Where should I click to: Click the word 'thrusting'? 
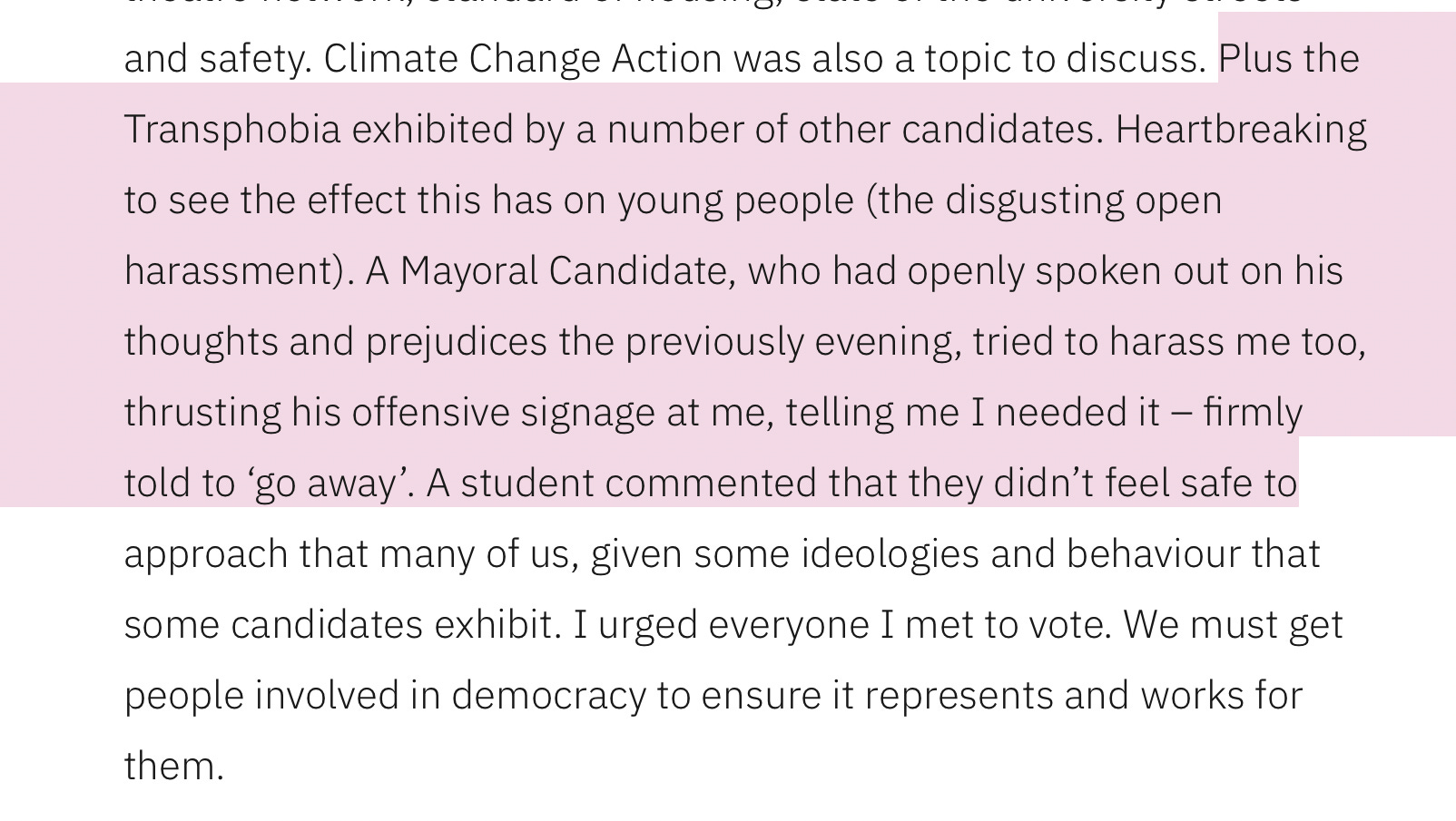[x=202, y=413]
